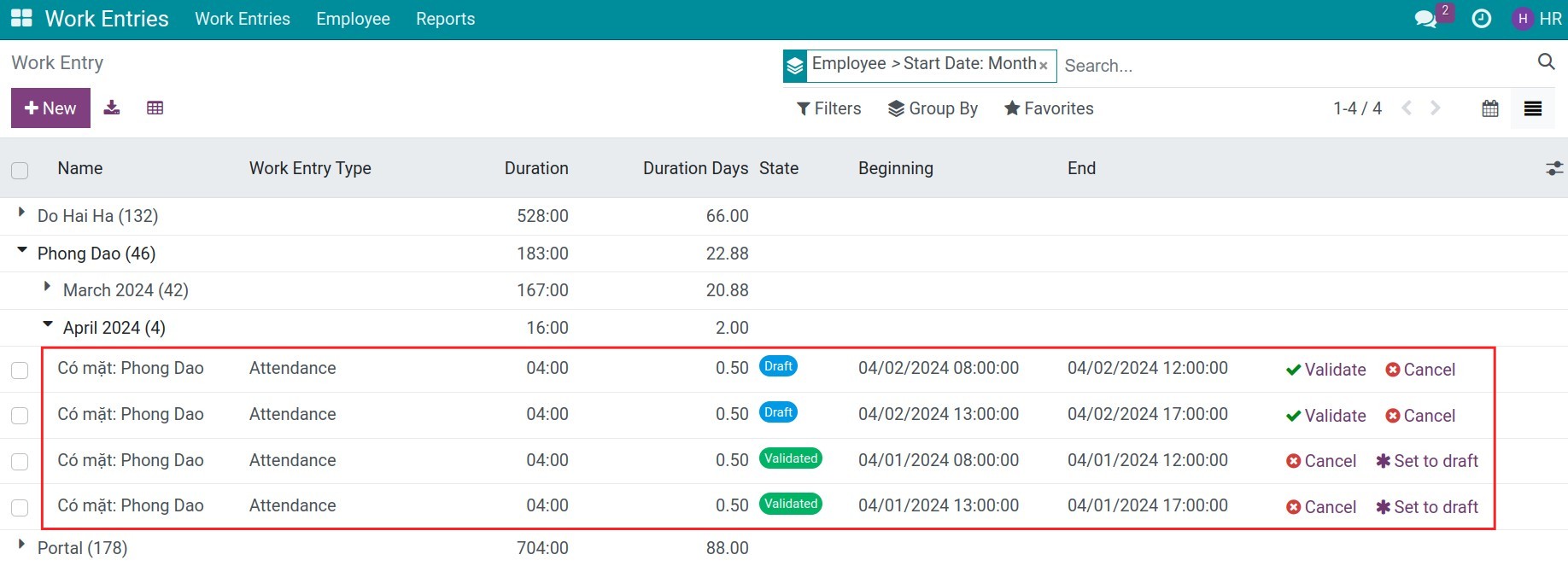Open the Favorites dropdown

pos(1049,108)
